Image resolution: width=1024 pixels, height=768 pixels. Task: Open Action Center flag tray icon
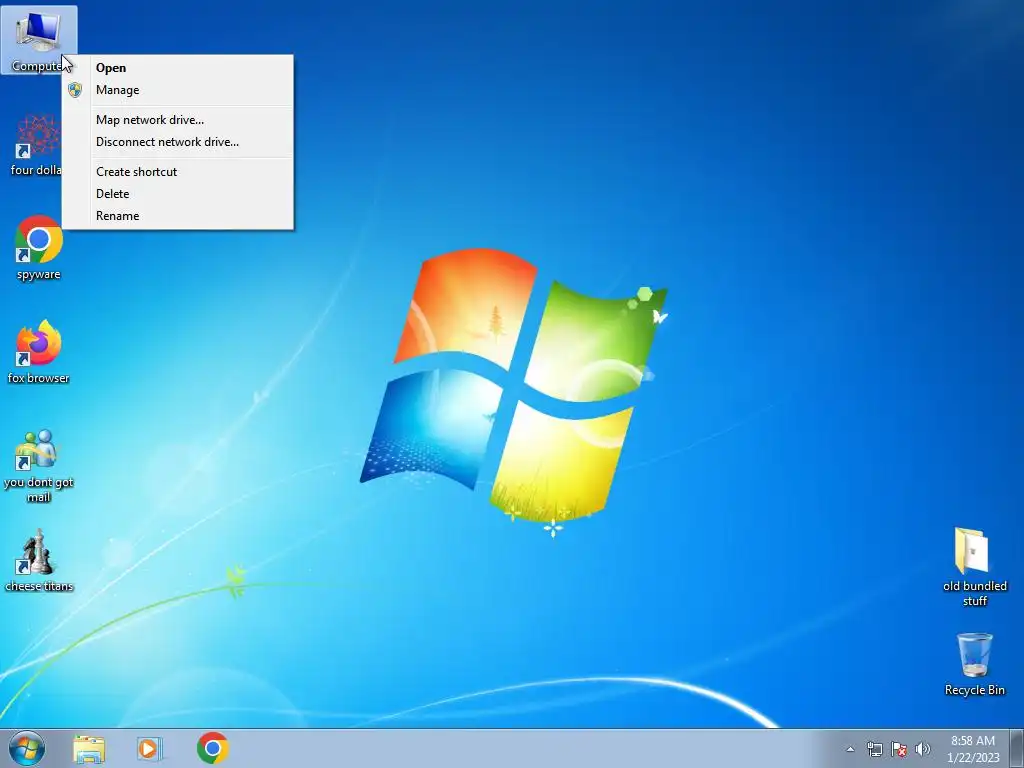coord(899,749)
